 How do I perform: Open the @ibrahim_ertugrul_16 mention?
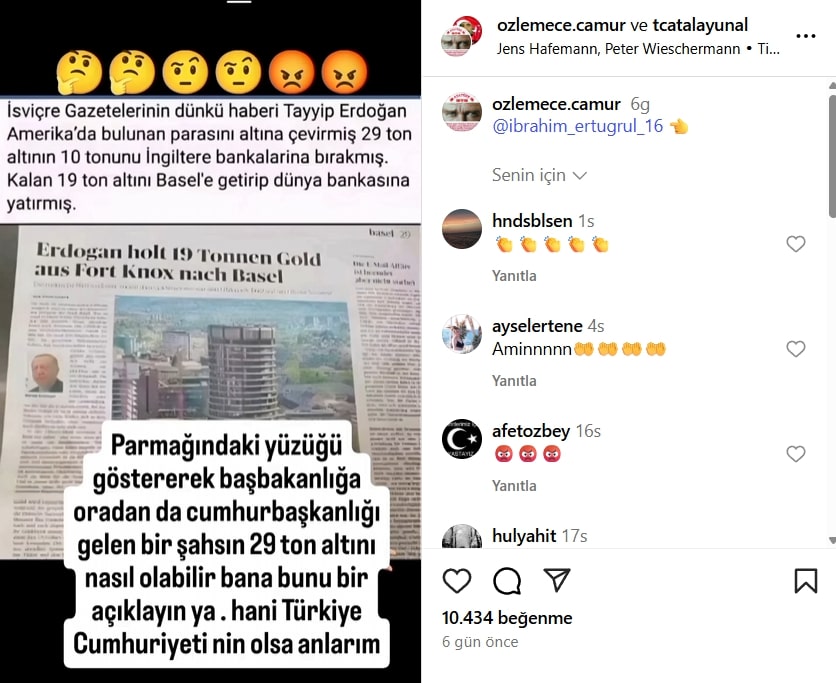point(577,126)
